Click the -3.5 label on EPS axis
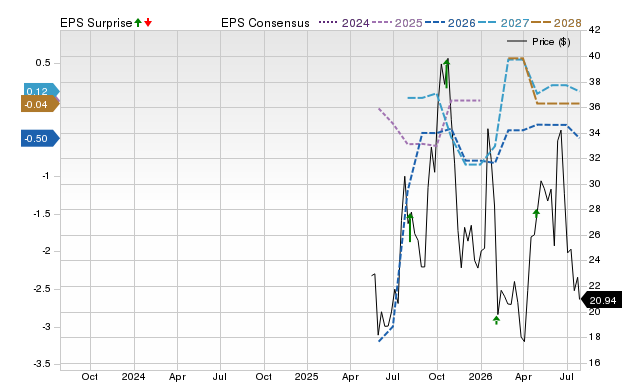This screenshot has height=382, width=640. [x=42, y=364]
